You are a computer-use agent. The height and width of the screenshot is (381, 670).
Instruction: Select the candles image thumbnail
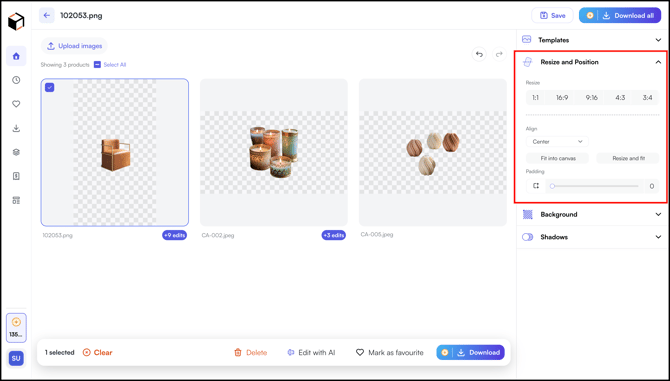pyautogui.click(x=273, y=152)
